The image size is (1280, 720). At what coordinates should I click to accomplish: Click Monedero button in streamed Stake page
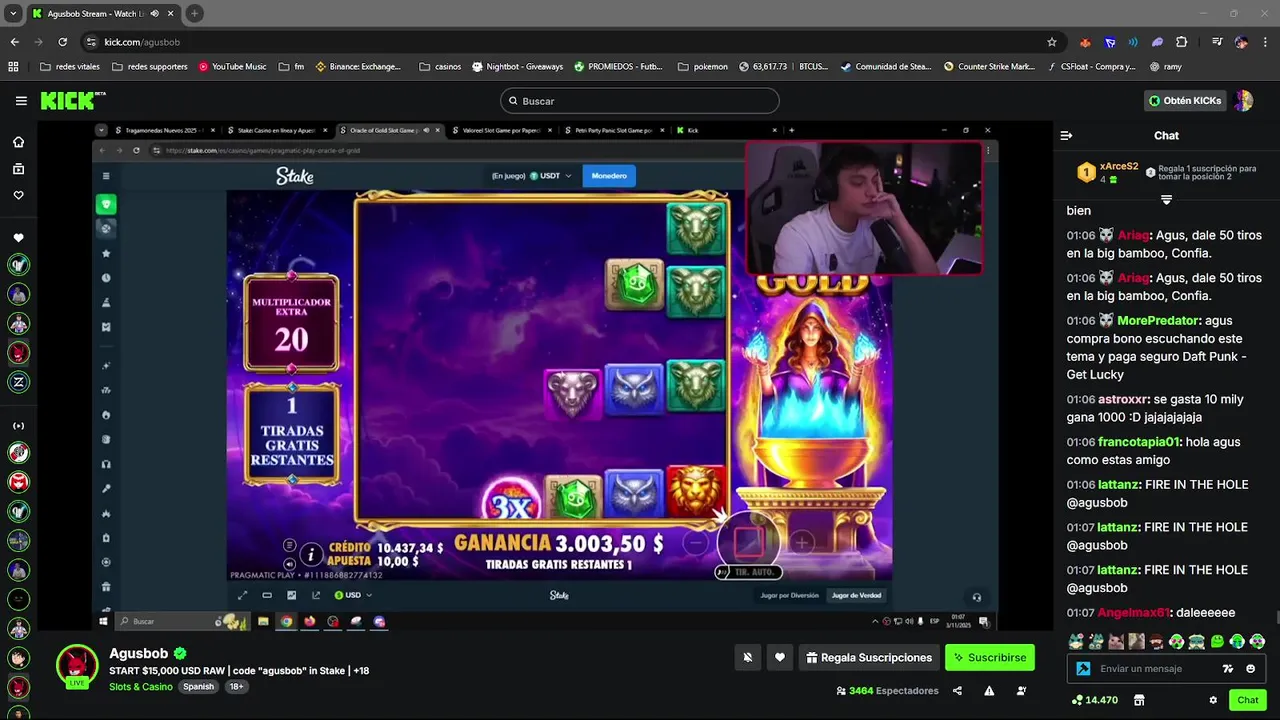pyautogui.click(x=609, y=176)
